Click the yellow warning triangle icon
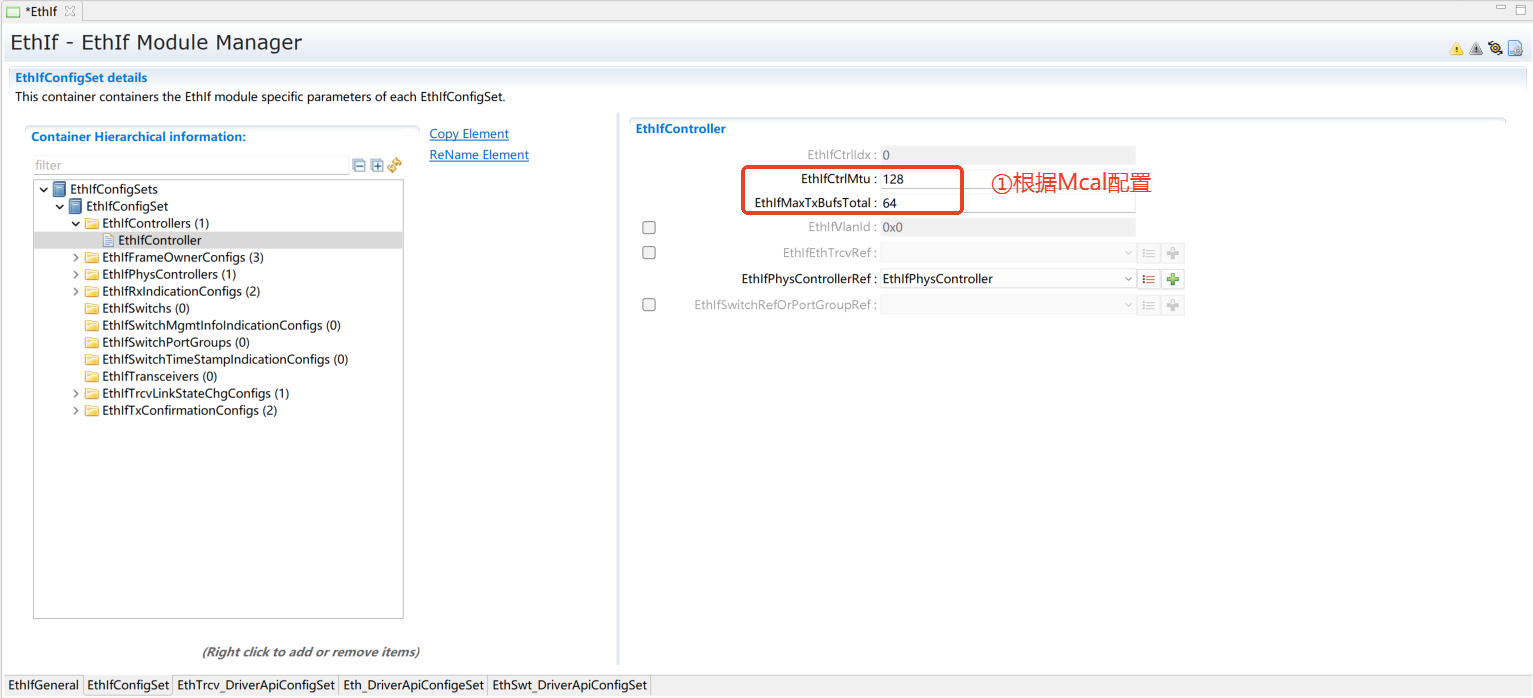The height and width of the screenshot is (698, 1533). 1456,48
